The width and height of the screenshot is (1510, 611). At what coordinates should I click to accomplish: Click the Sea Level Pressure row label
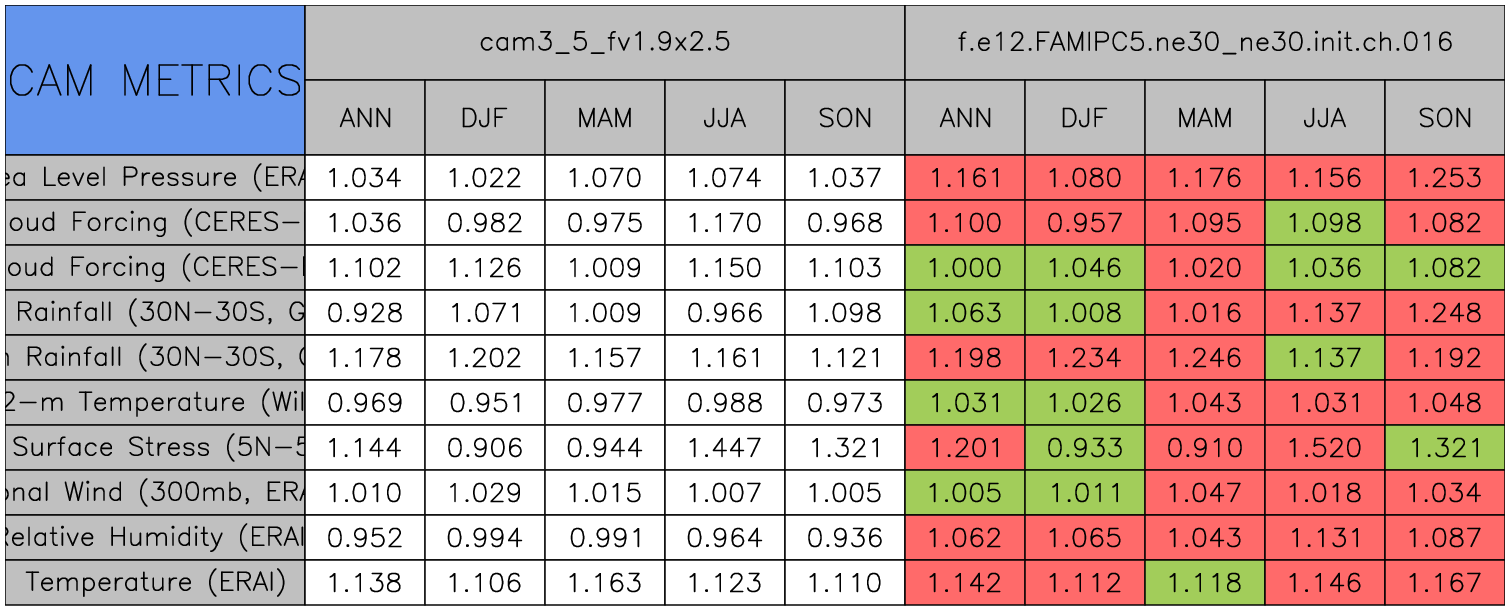pos(155,178)
